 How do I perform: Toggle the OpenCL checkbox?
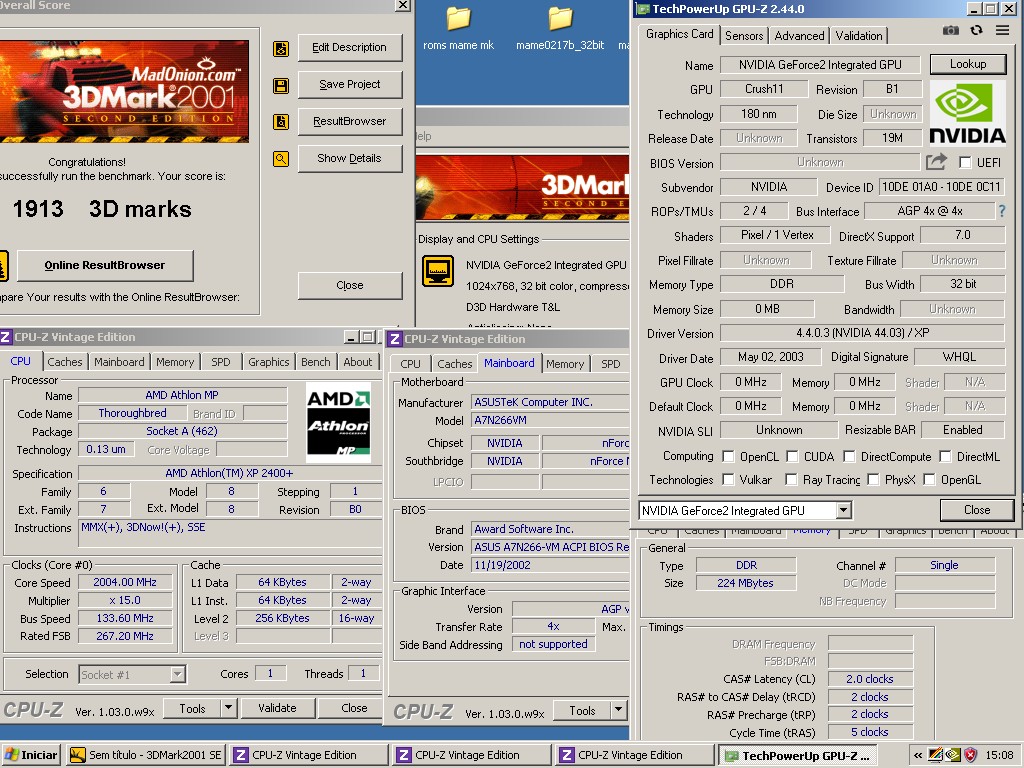pyautogui.click(x=728, y=456)
